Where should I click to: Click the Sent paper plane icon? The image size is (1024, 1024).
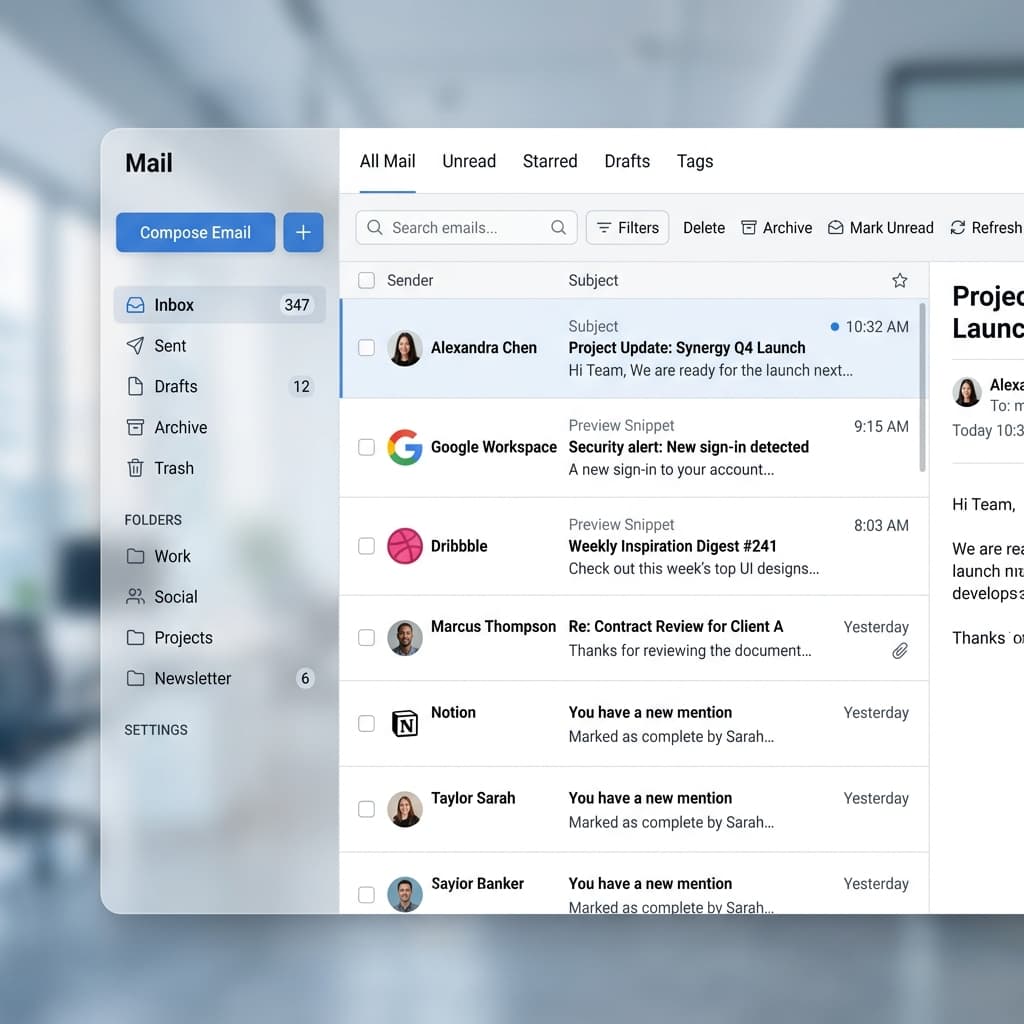click(x=135, y=345)
